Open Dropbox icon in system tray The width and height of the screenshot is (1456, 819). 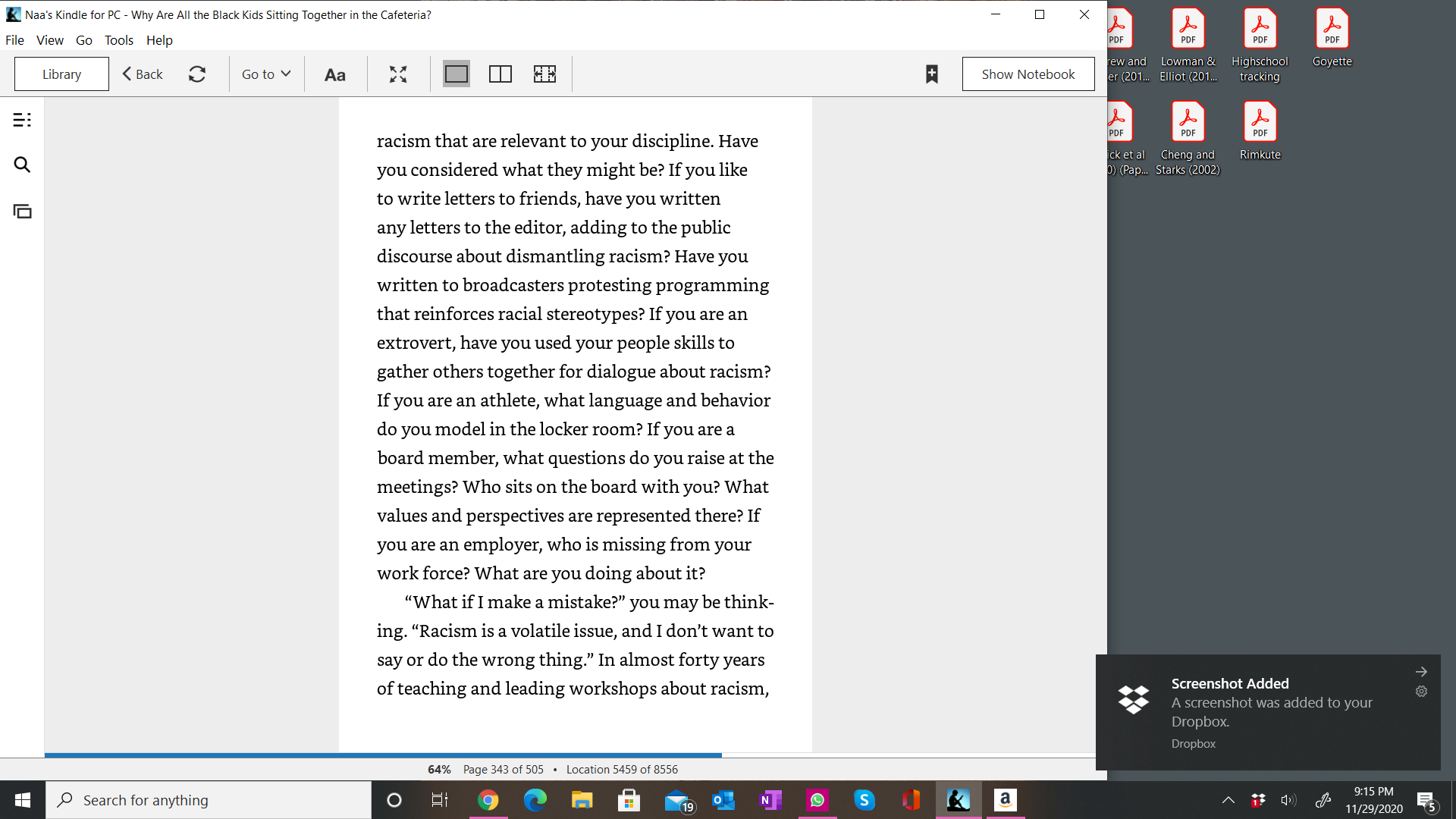(1258, 800)
